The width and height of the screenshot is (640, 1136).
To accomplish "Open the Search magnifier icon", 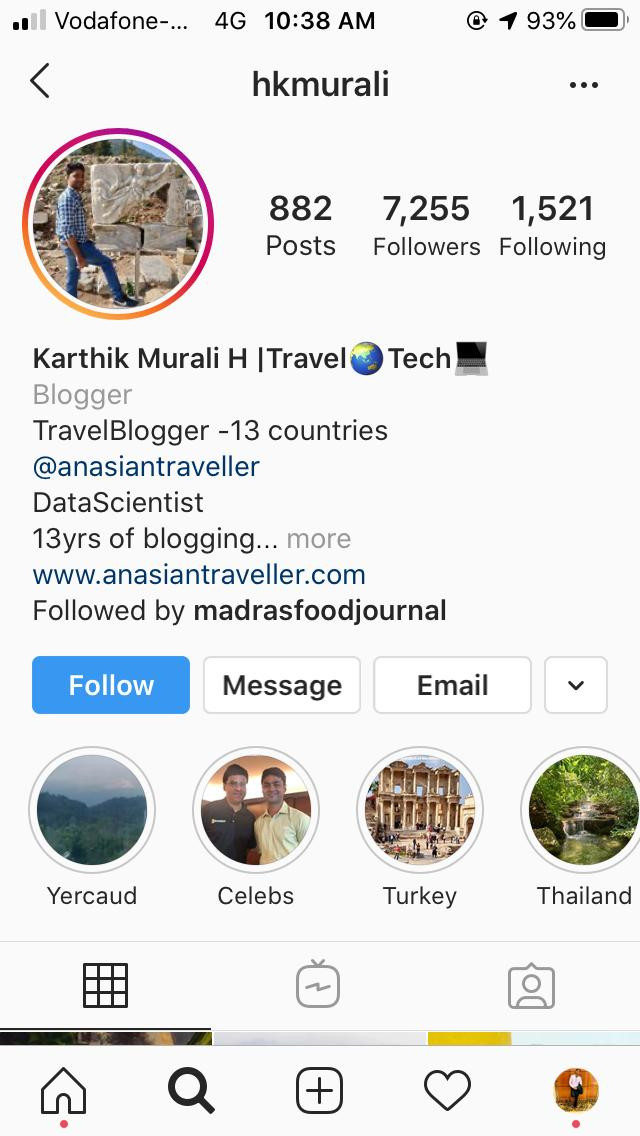I will (x=191, y=1090).
